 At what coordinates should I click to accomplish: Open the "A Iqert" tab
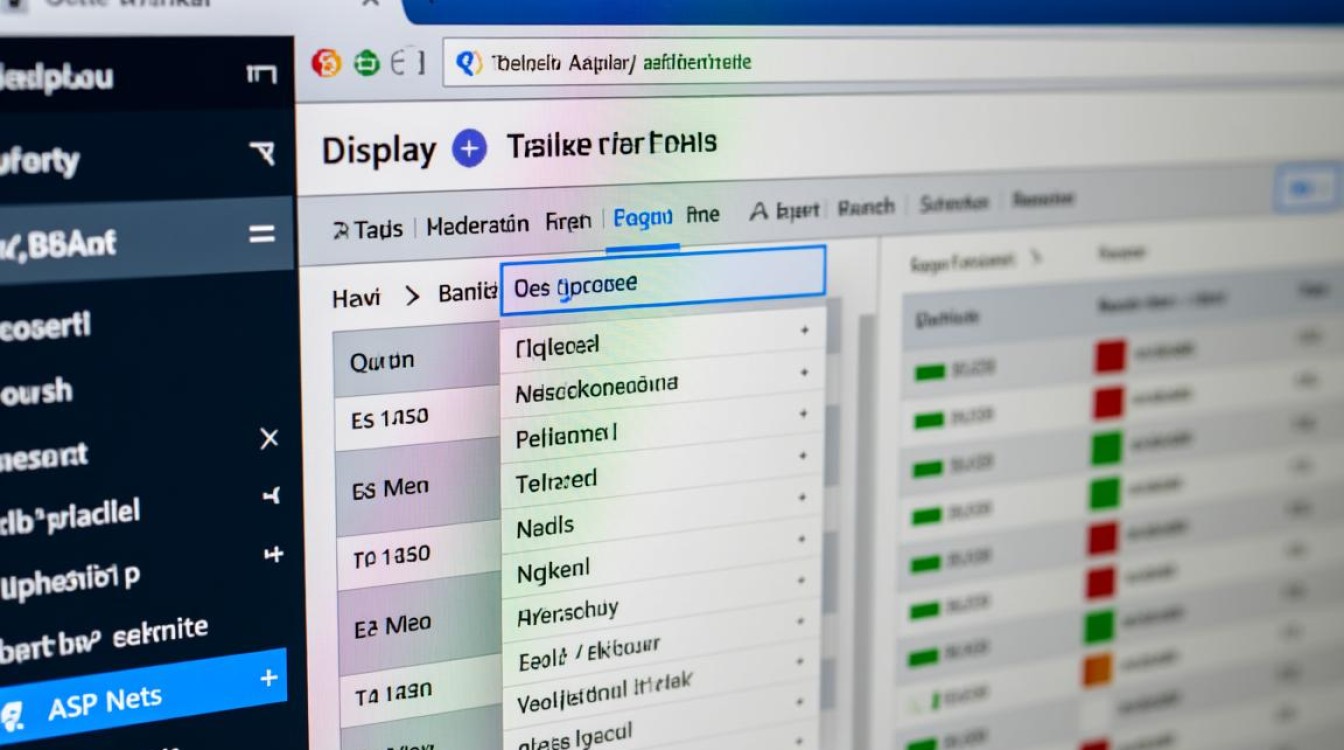pos(784,210)
